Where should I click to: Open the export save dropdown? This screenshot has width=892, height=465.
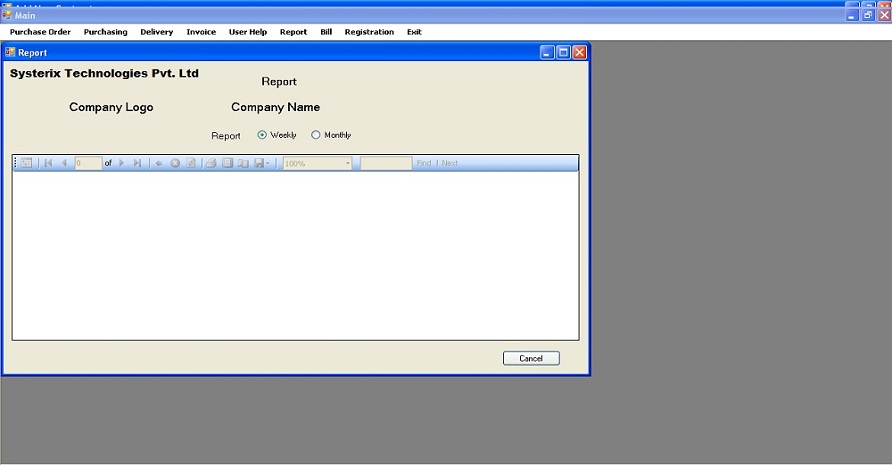[262, 163]
